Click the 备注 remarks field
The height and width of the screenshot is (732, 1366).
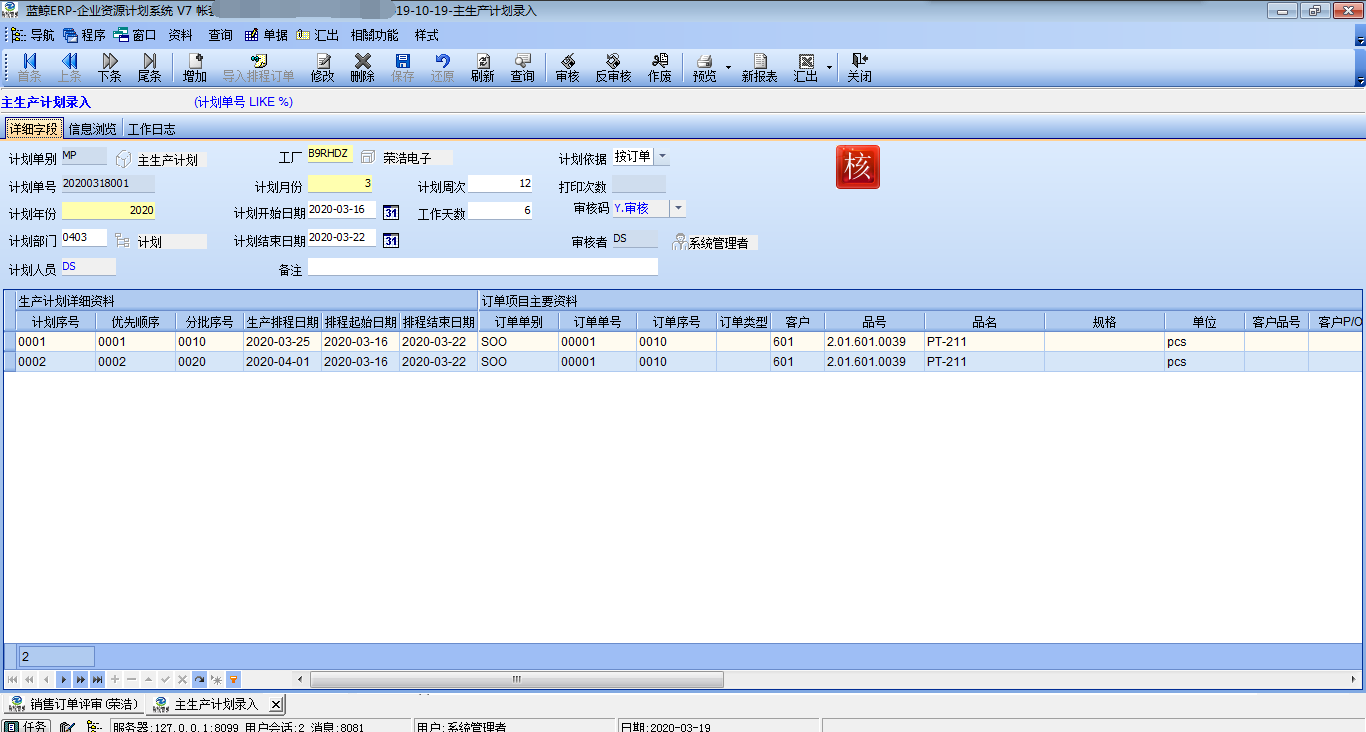point(483,267)
